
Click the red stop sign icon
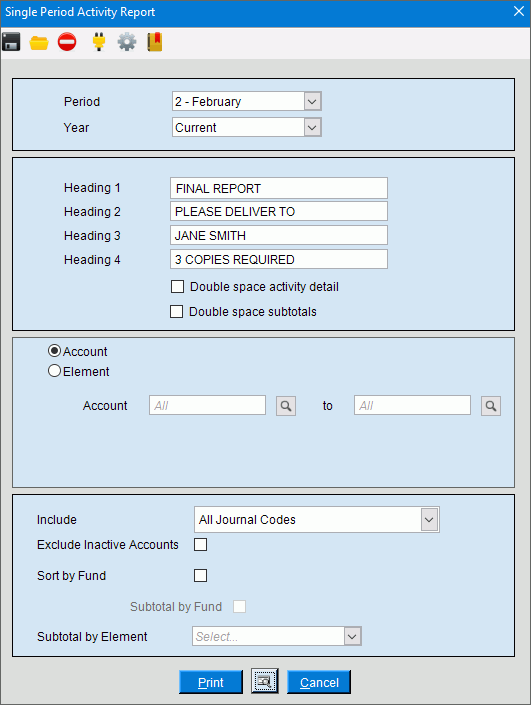coord(67,42)
